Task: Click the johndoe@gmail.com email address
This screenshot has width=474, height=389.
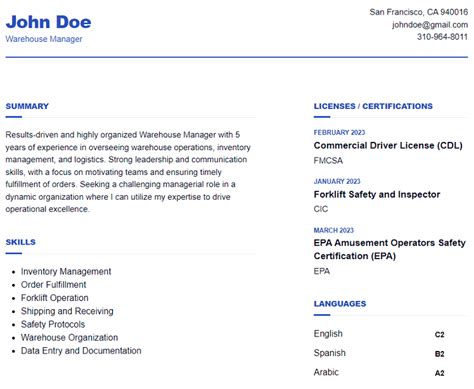Action: point(430,25)
